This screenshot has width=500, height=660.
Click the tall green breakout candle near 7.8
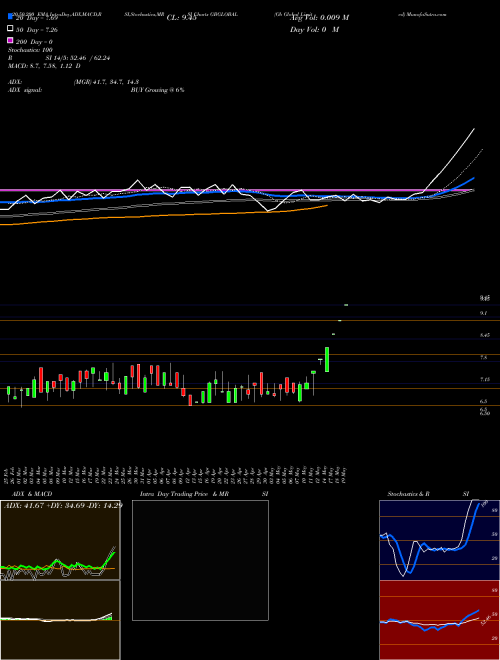(x=327, y=359)
